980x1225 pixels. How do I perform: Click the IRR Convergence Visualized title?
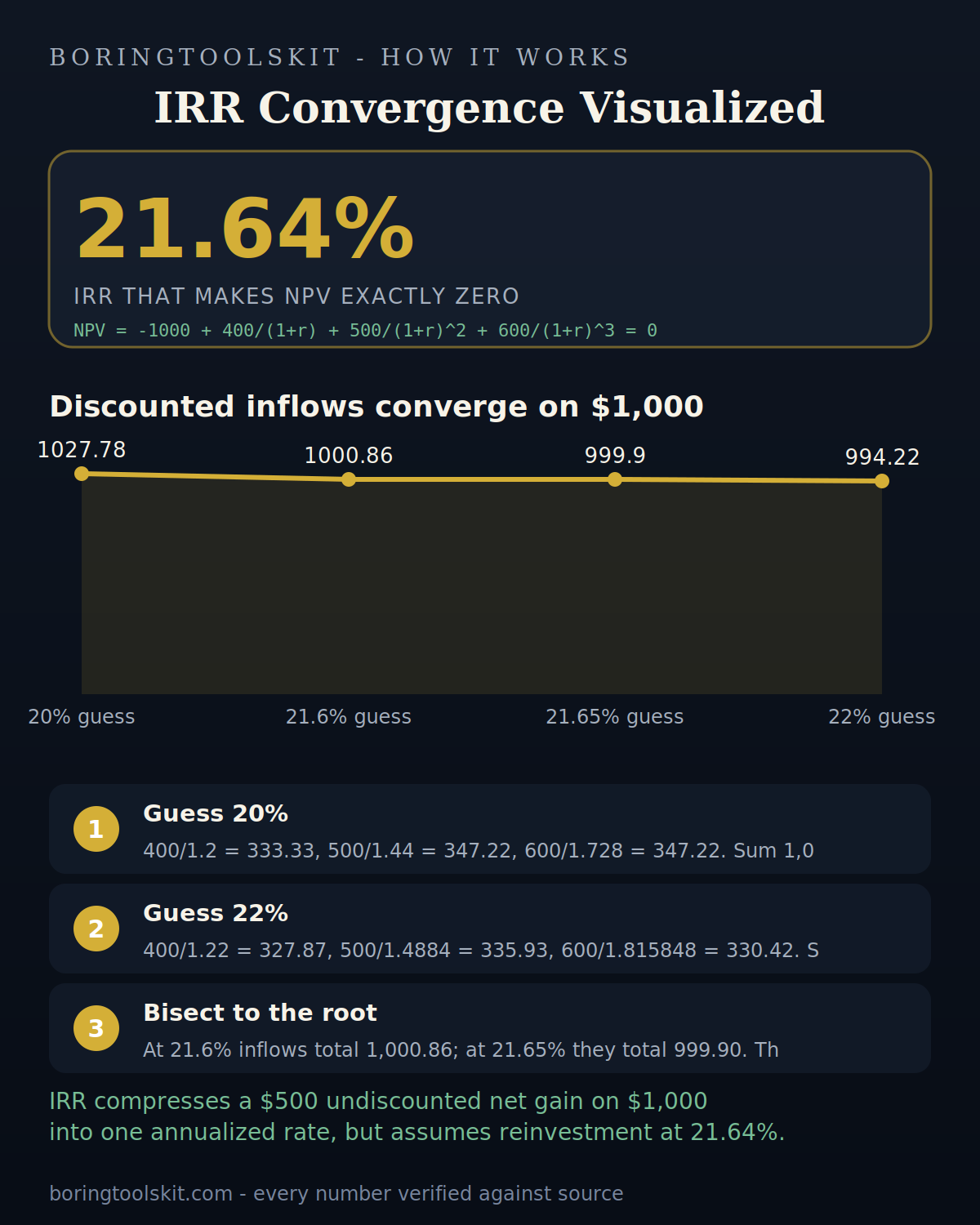pos(490,109)
